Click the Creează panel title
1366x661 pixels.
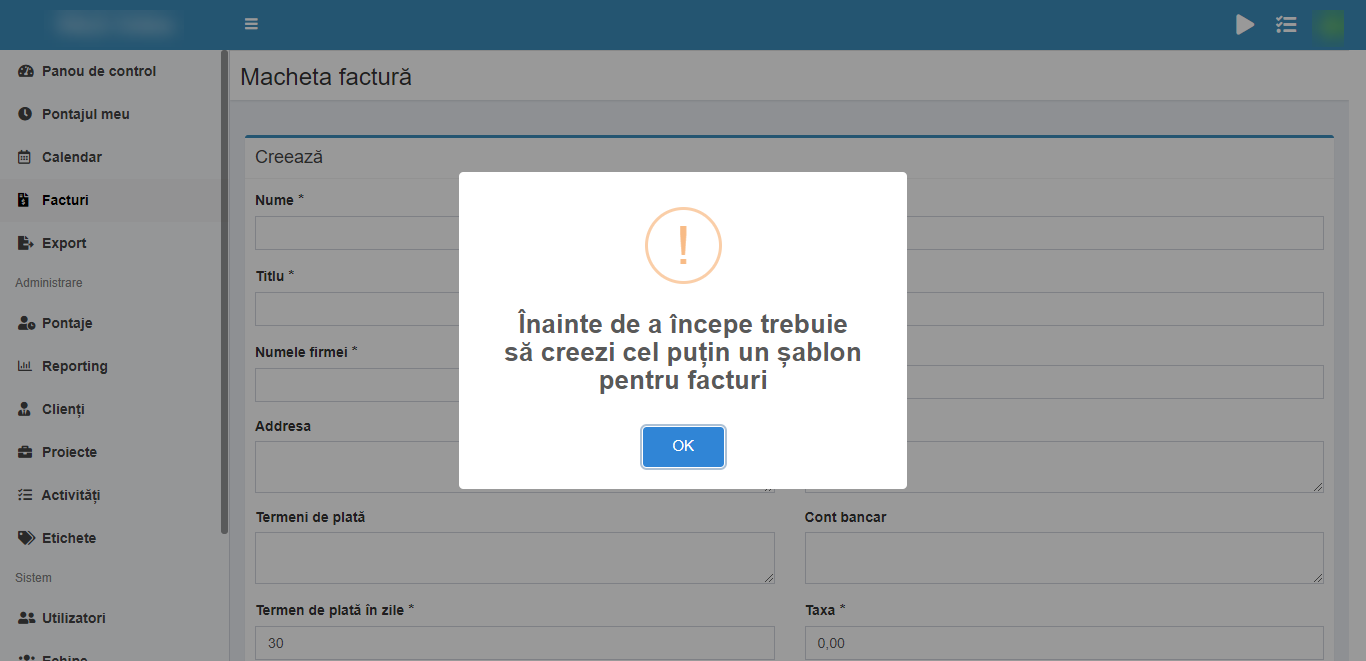point(289,157)
